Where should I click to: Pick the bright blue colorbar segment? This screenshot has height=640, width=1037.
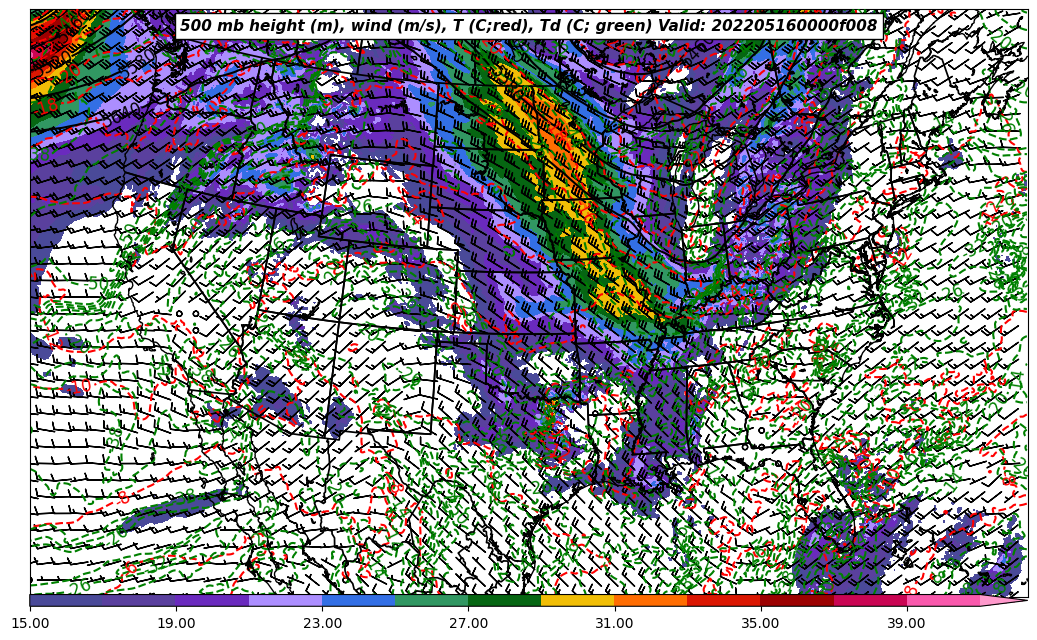coord(358,601)
